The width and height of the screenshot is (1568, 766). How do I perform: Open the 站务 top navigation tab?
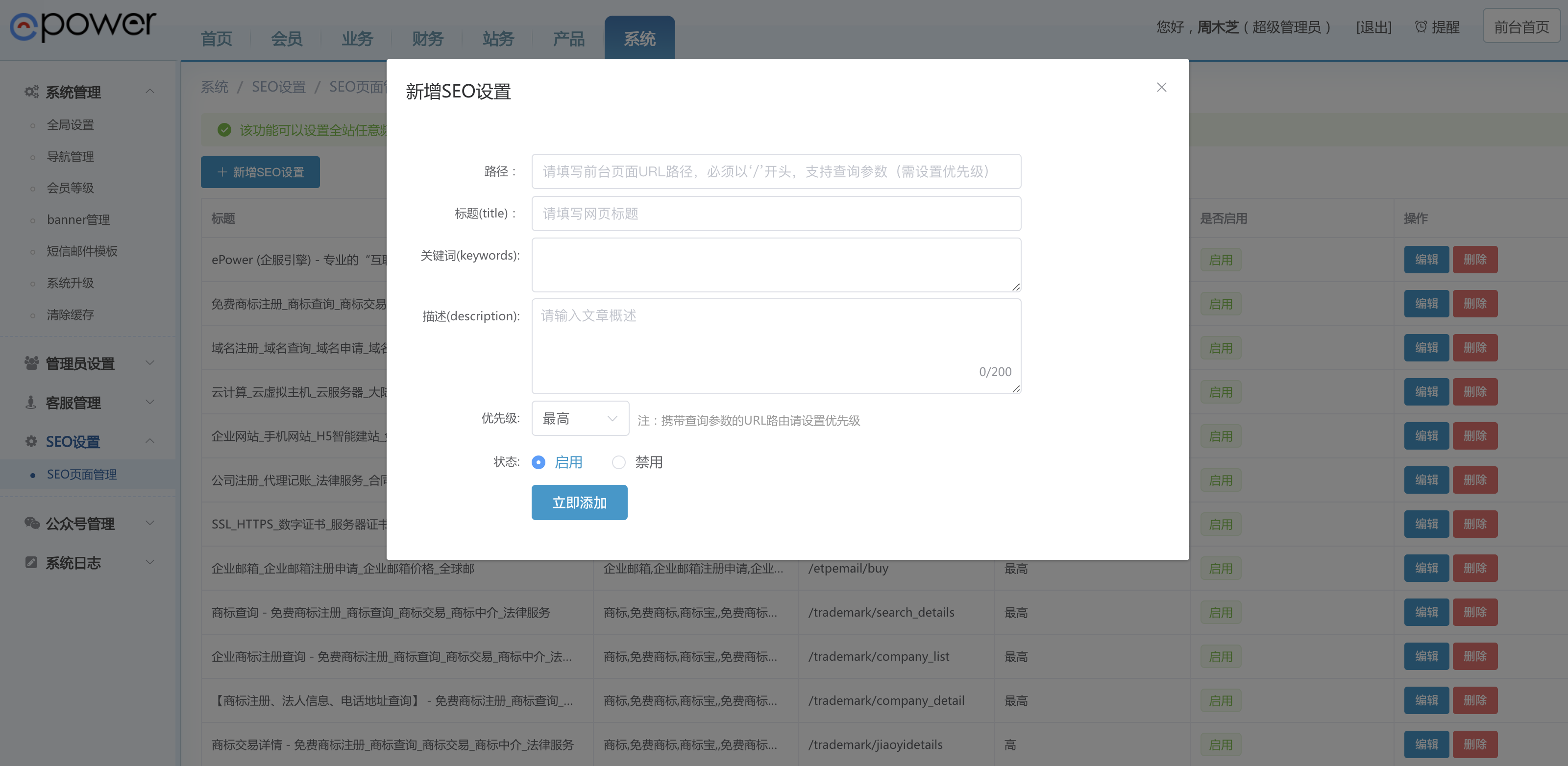498,39
